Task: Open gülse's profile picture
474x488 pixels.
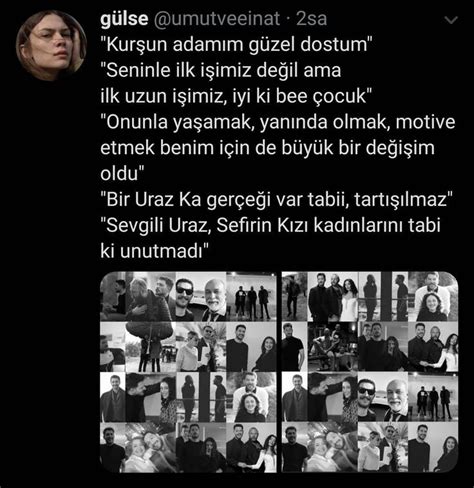Action: (51, 46)
